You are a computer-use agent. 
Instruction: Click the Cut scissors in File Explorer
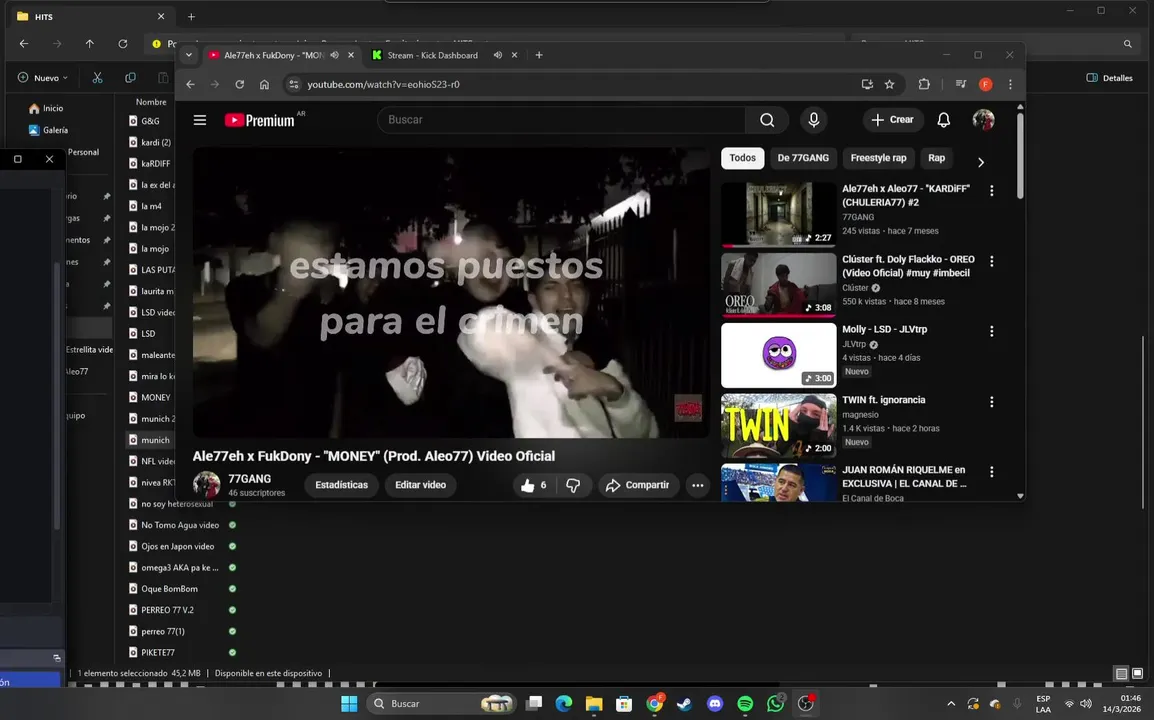click(97, 78)
